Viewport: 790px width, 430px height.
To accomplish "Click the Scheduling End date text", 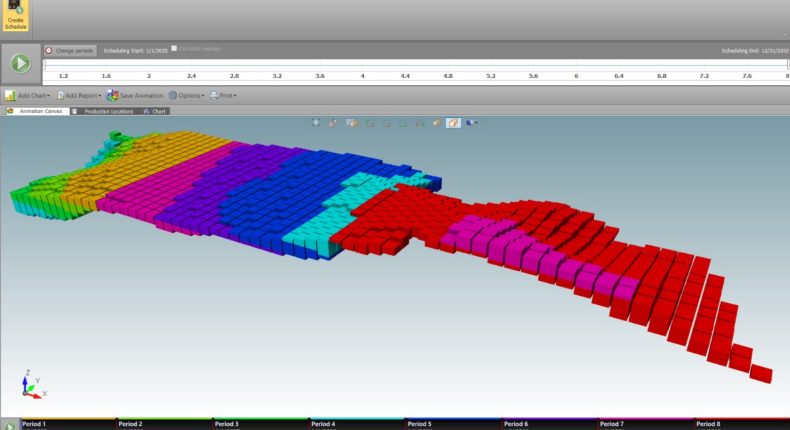I will point(755,51).
